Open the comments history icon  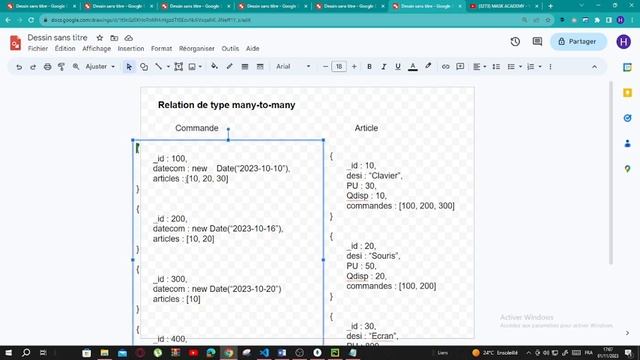(x=537, y=42)
